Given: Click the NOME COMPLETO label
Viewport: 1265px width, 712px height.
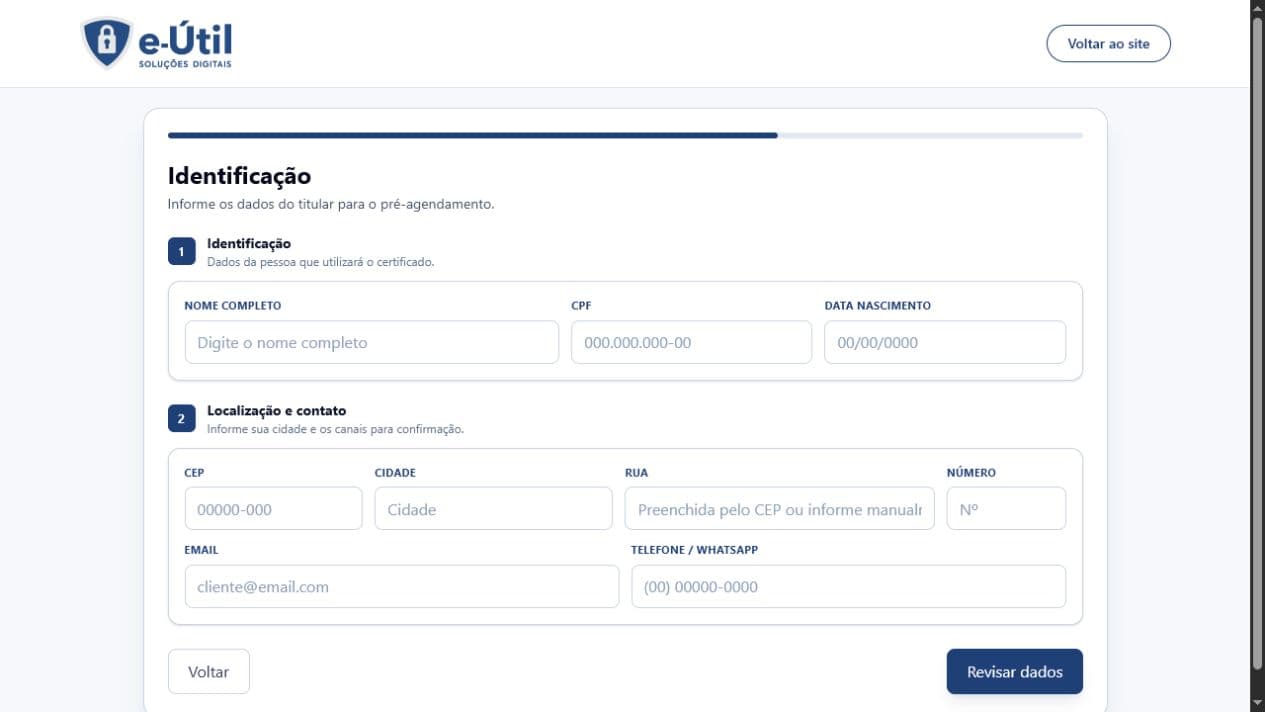Looking at the screenshot, I should [233, 306].
